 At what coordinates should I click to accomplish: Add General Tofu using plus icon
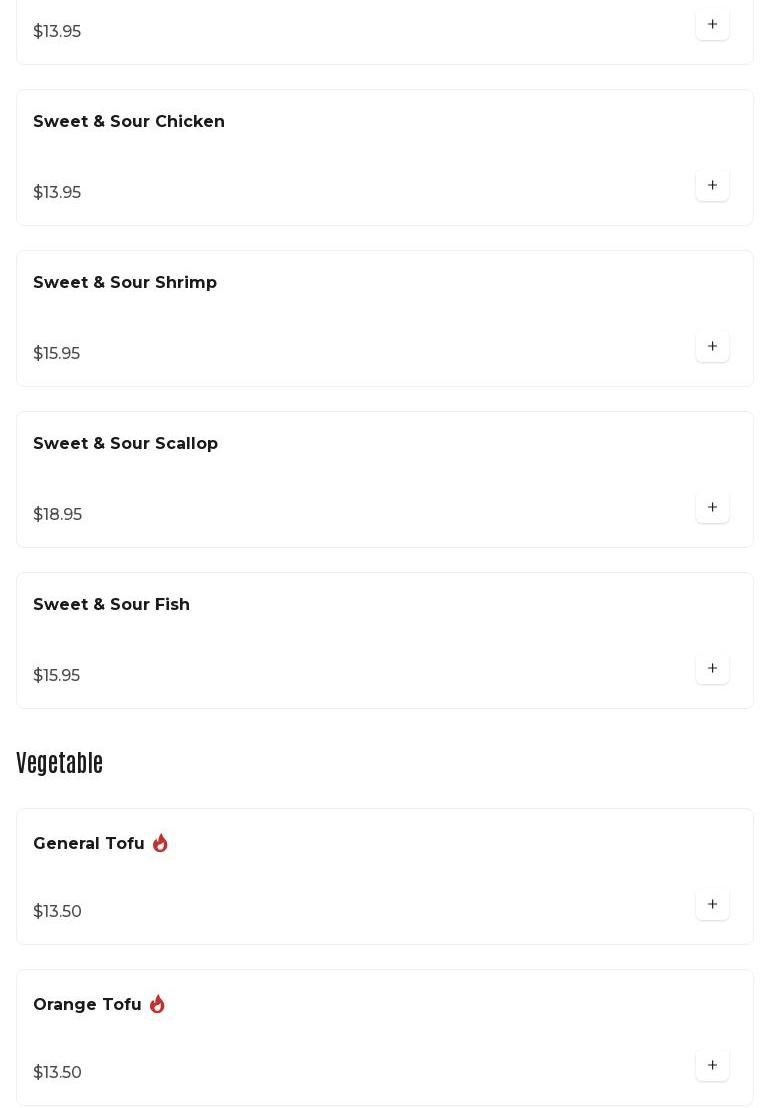point(712,904)
